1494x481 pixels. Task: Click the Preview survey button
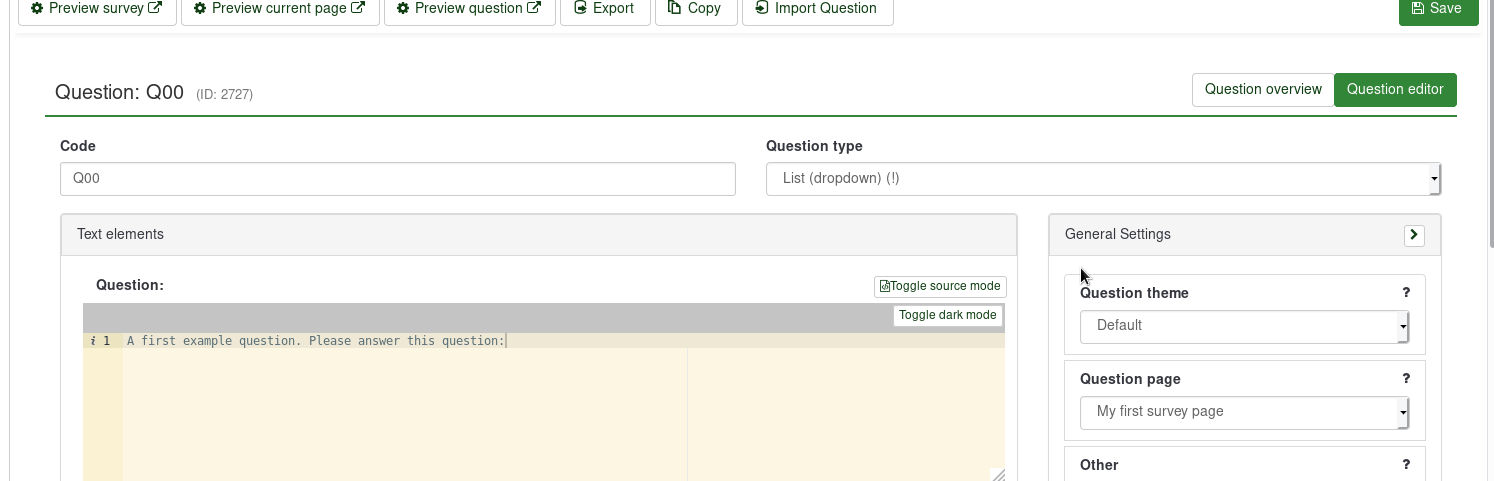pyautogui.click(x=97, y=9)
